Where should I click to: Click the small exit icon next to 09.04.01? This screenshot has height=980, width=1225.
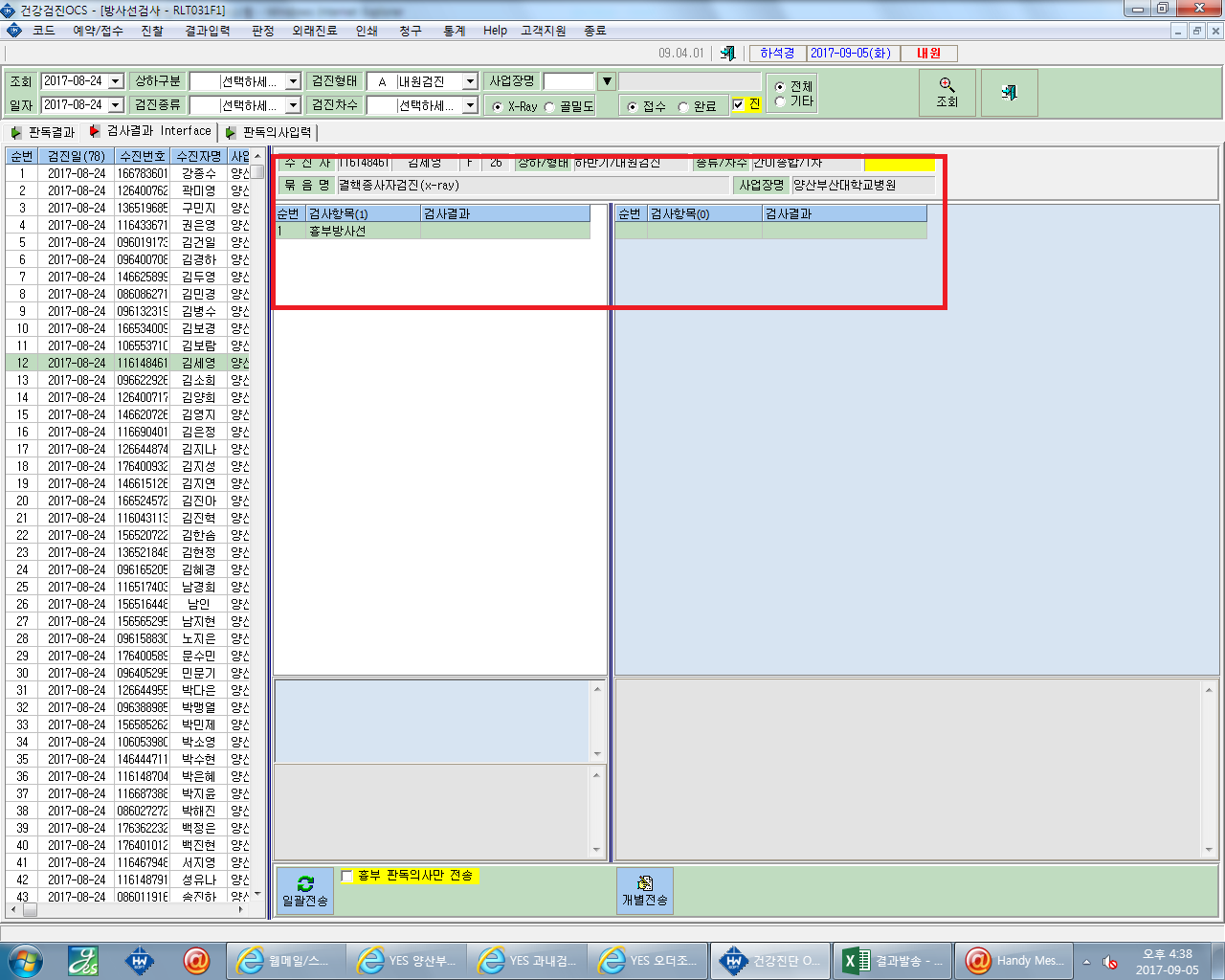[x=727, y=54]
